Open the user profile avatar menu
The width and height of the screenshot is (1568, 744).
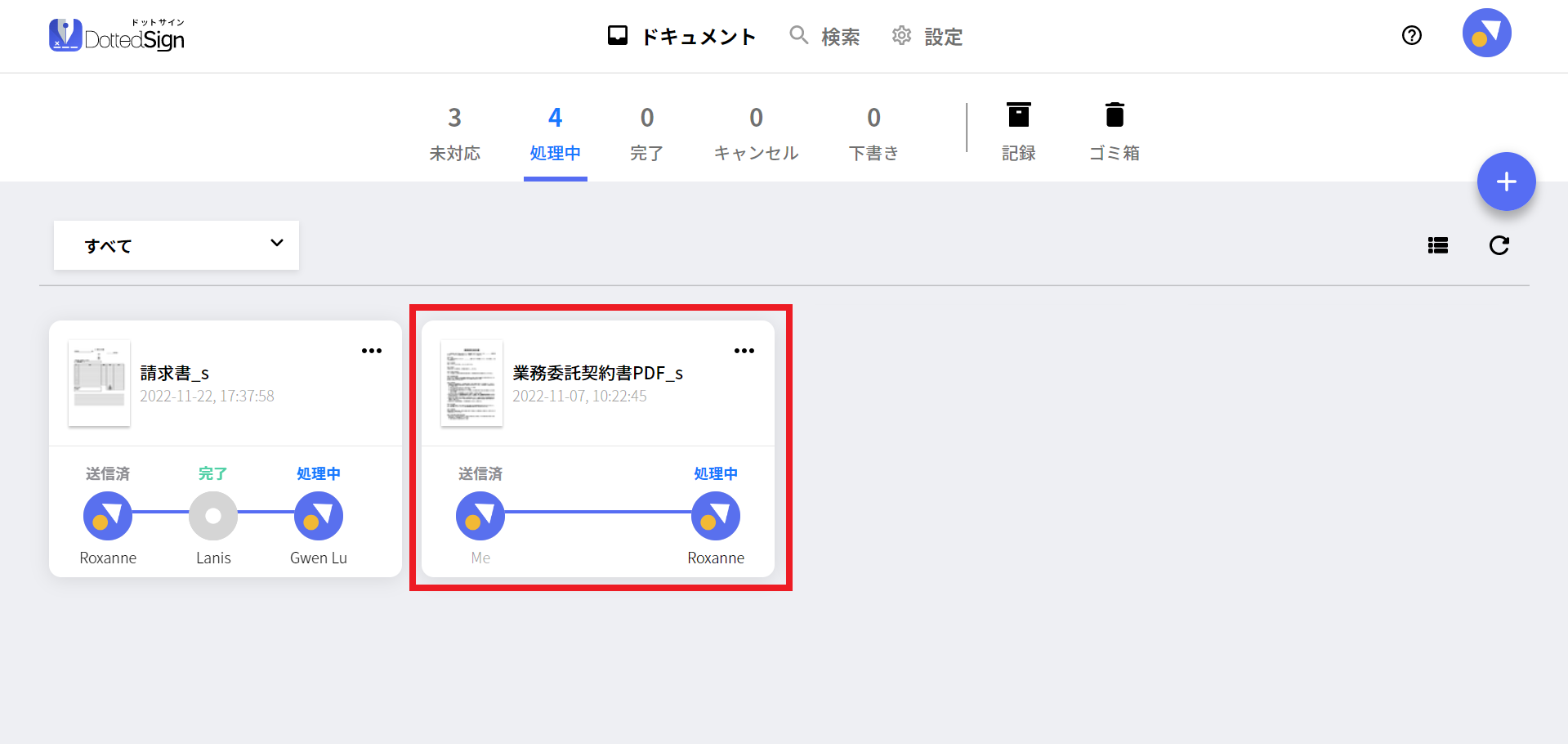click(x=1486, y=33)
